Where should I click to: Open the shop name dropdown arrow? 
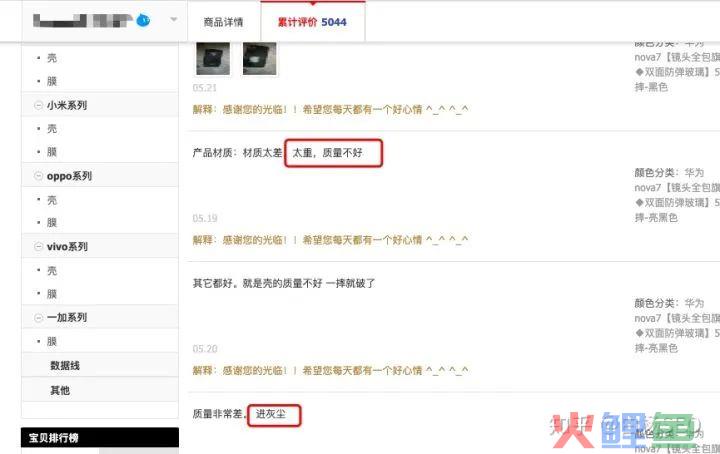[x=174, y=19]
